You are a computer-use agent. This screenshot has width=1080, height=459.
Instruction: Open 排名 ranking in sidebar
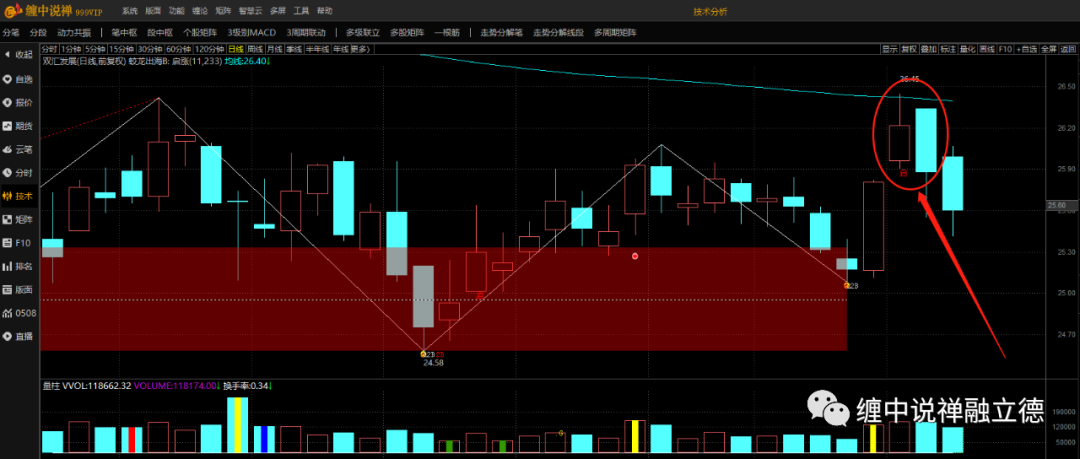(19, 266)
